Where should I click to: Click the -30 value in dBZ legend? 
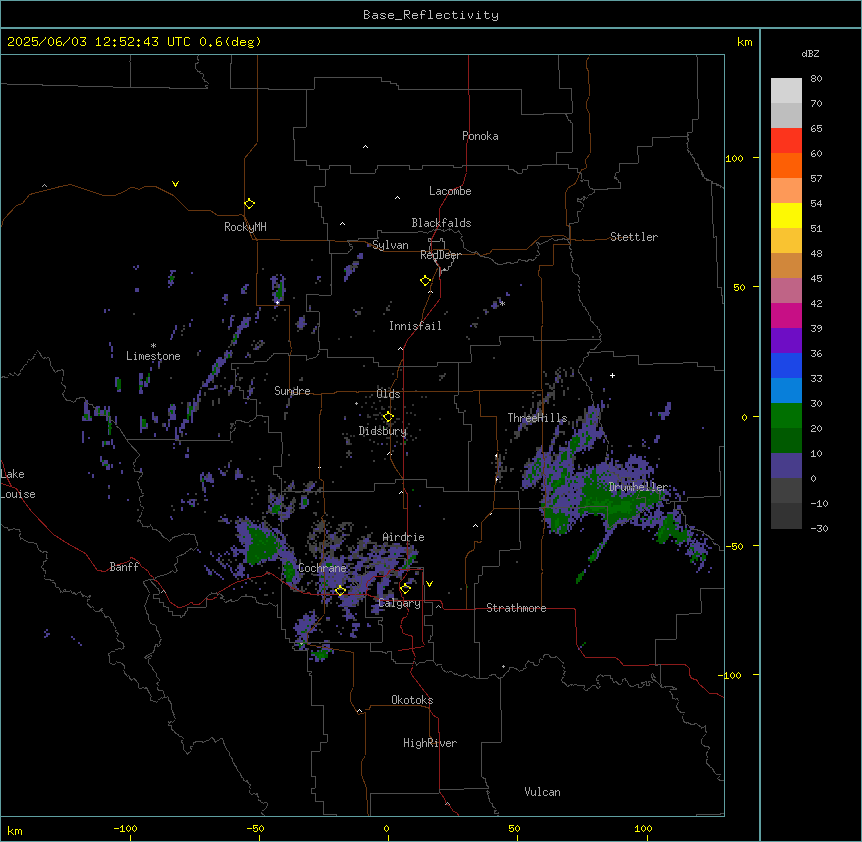[x=819, y=528]
